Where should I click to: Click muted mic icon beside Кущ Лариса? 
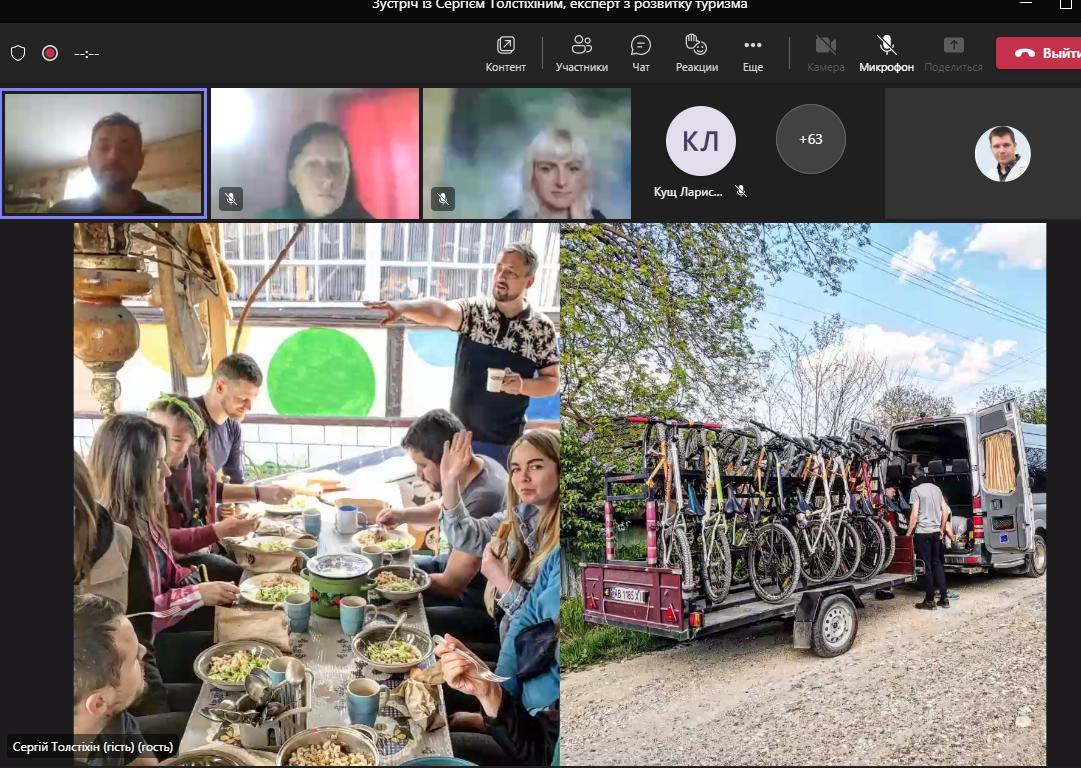click(741, 191)
